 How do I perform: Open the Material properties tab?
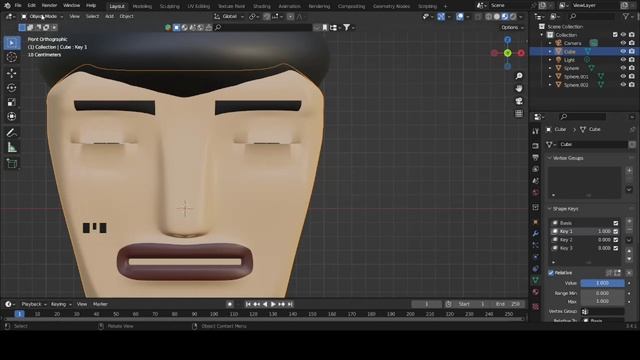(x=536, y=292)
